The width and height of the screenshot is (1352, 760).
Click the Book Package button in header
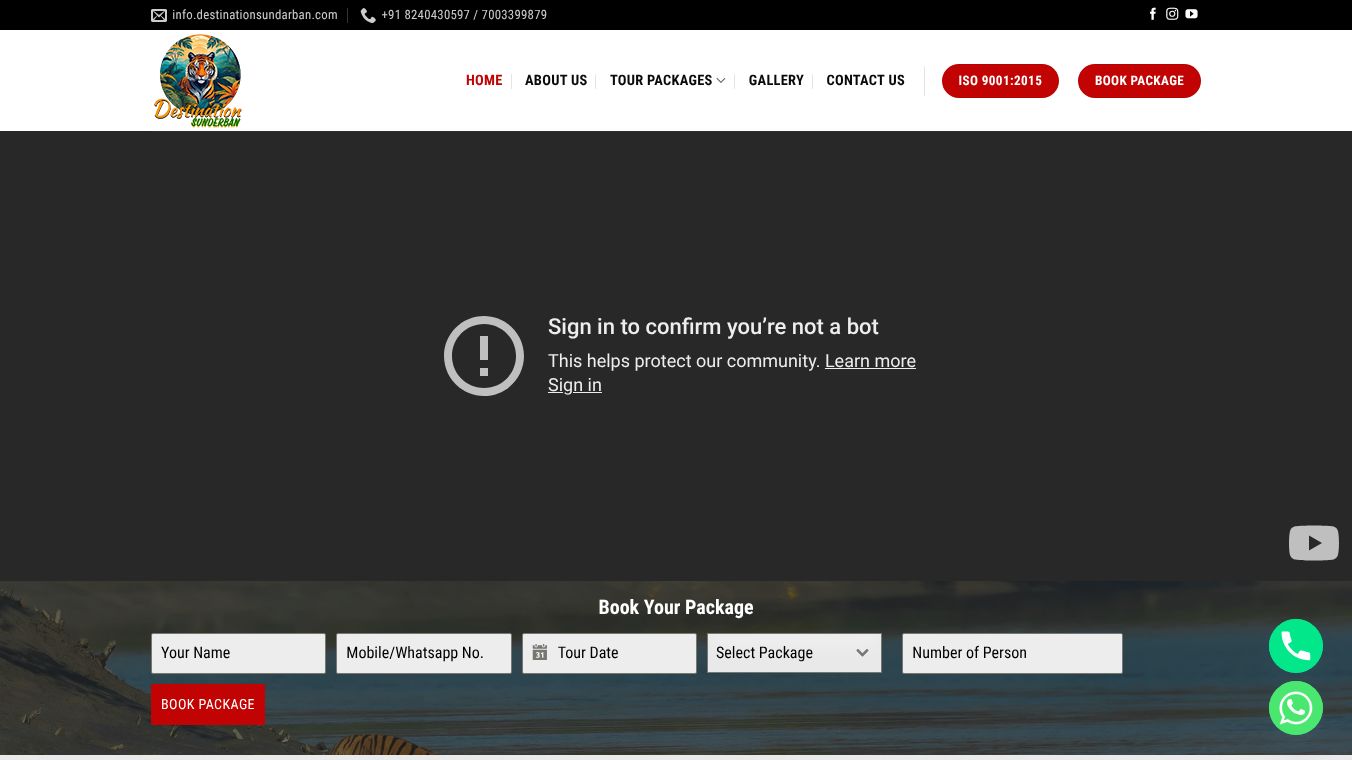pos(1139,81)
